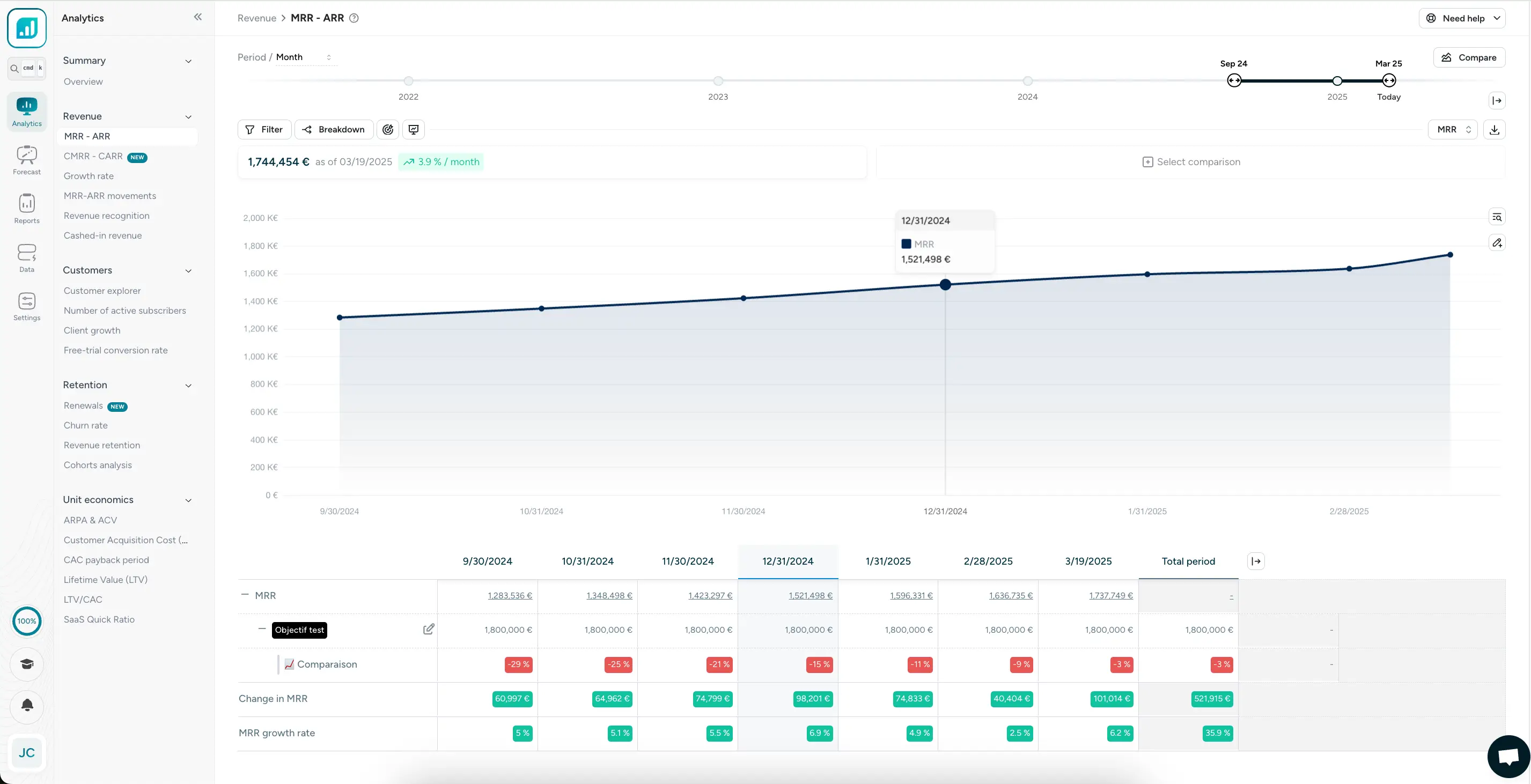
Task: Select the Mar 25 timeline end handle
Action: tap(1389, 80)
